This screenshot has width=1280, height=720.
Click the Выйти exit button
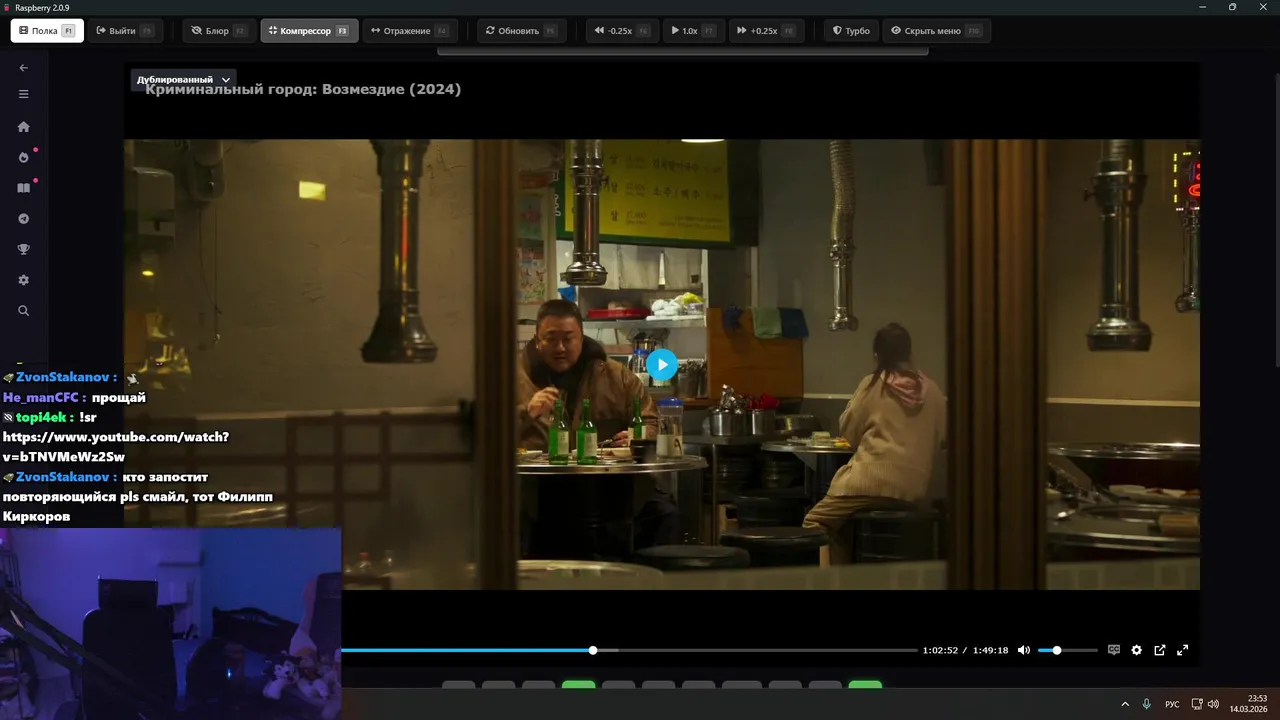(124, 31)
